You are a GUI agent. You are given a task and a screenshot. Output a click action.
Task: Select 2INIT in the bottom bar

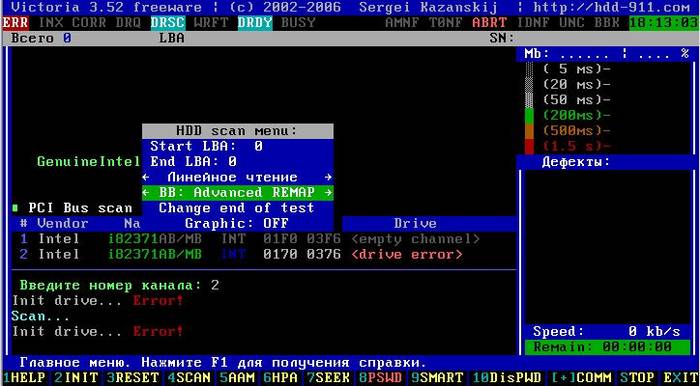[x=76, y=378]
